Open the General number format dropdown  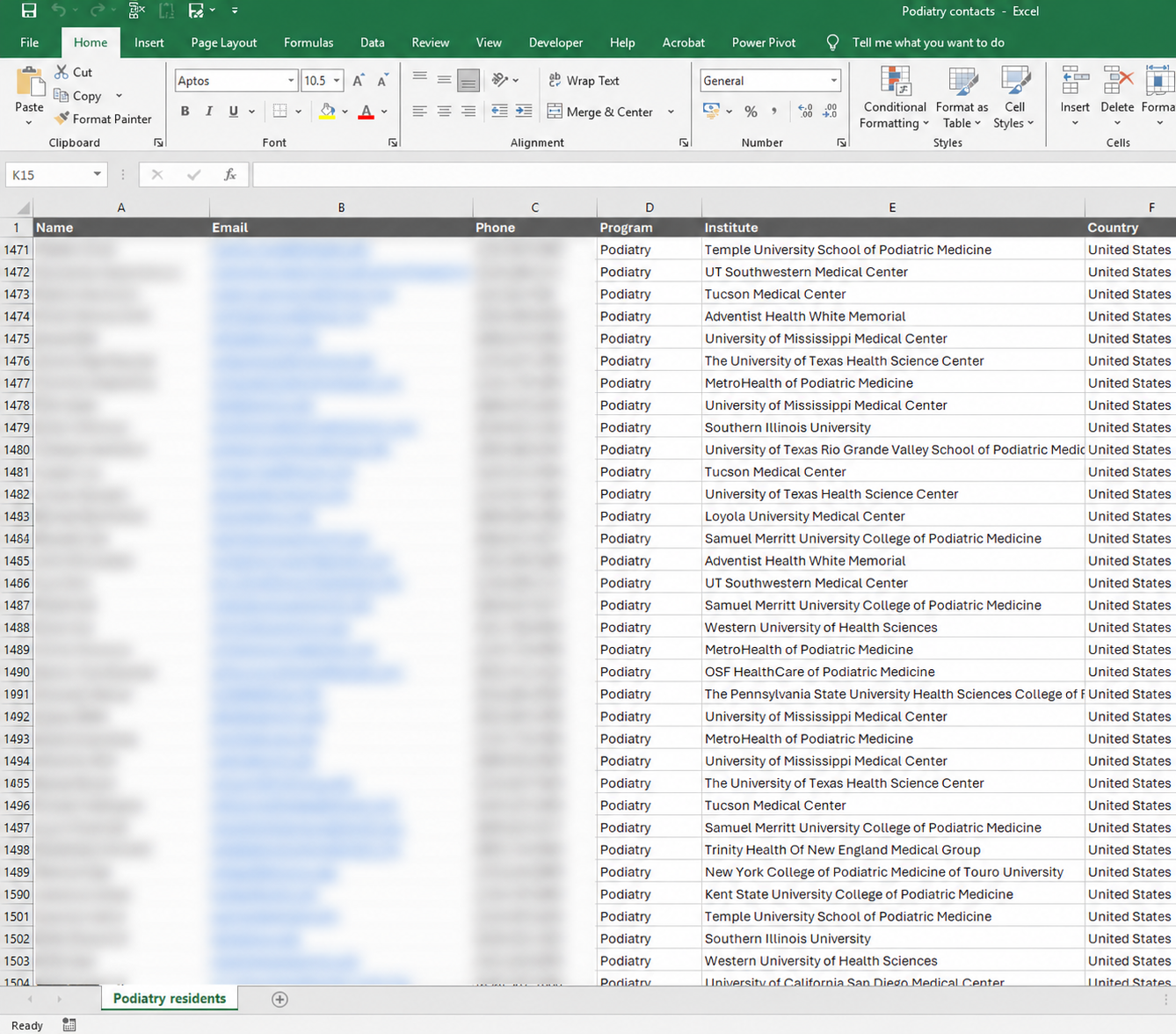pos(833,81)
